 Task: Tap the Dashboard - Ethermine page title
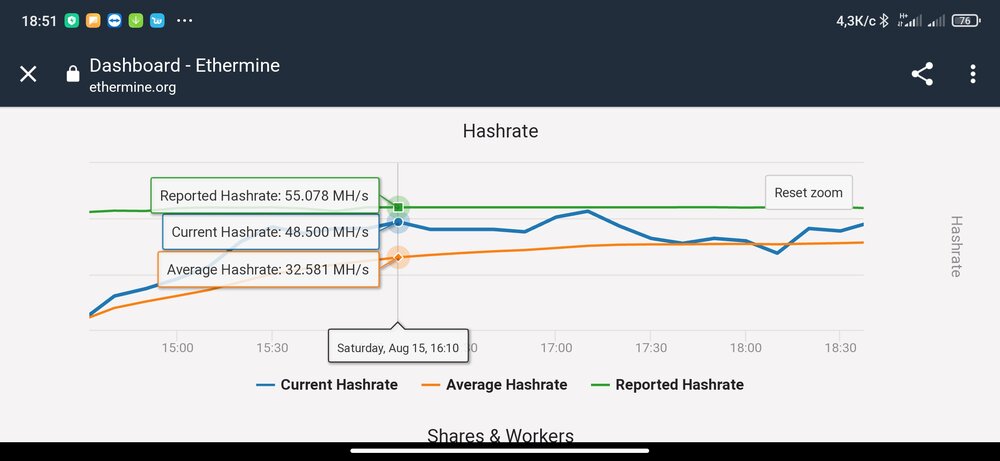[x=184, y=66]
